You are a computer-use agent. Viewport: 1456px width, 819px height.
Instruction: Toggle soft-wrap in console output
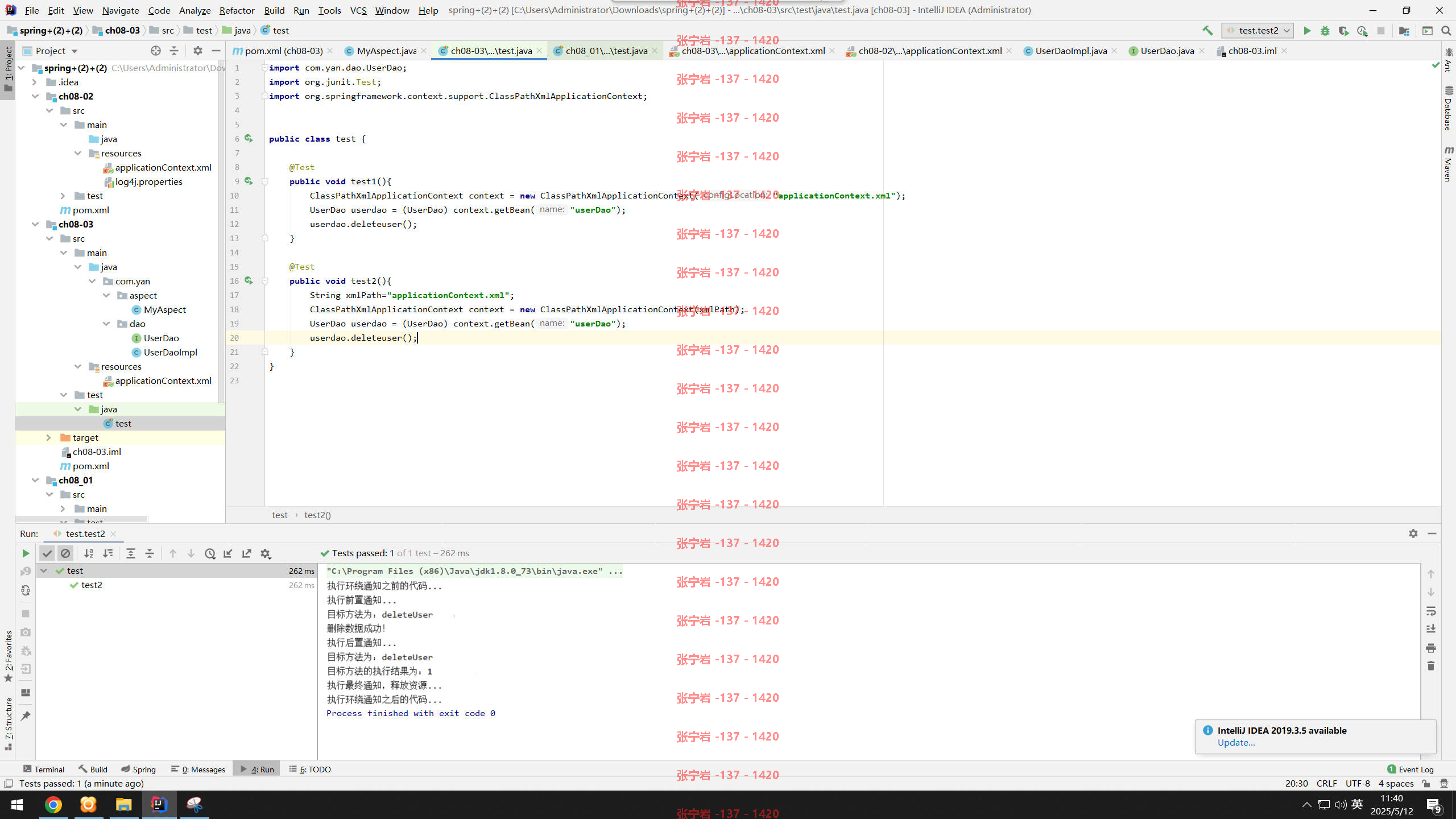[x=1431, y=611]
